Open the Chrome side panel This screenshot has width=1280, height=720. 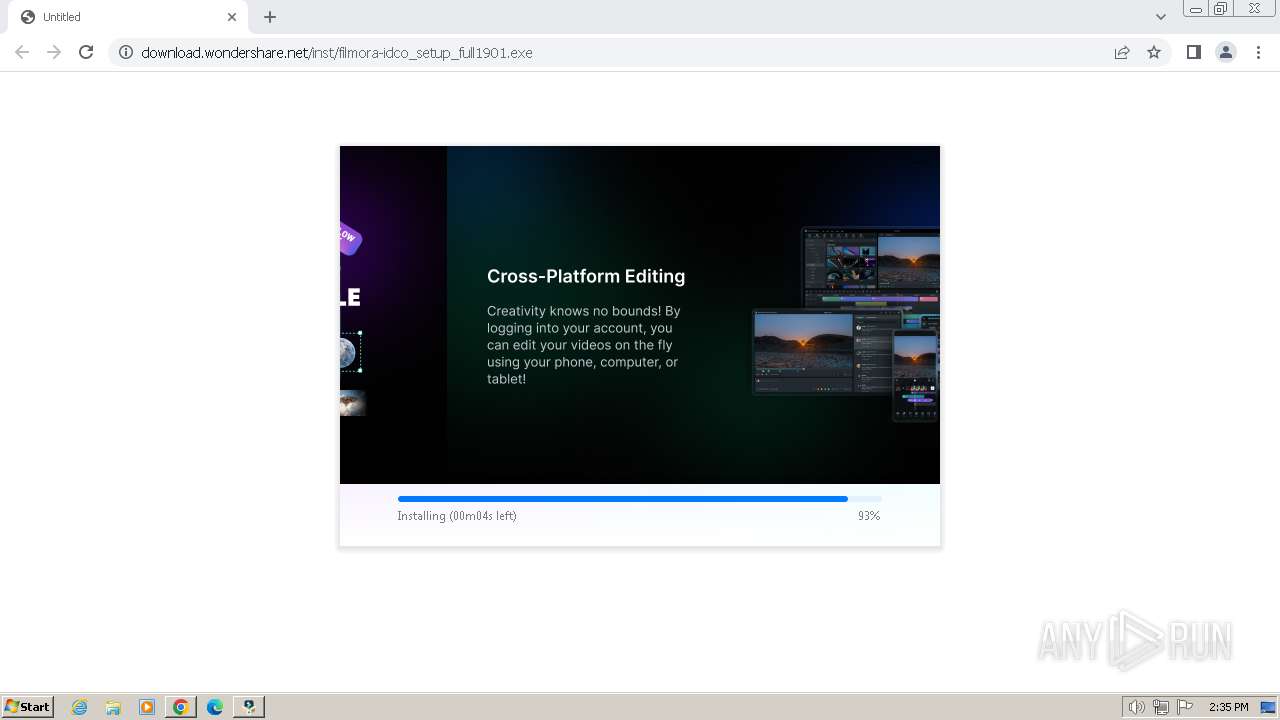(1193, 52)
